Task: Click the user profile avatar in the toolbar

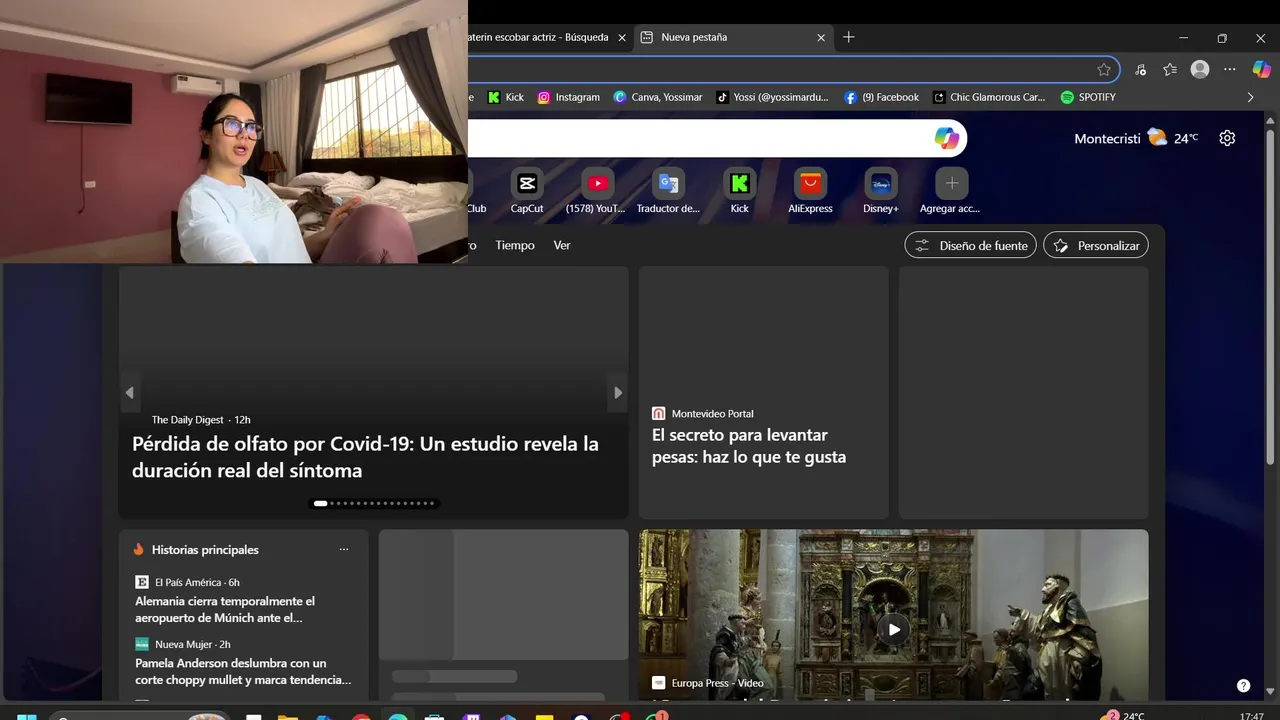Action: coord(1200,69)
